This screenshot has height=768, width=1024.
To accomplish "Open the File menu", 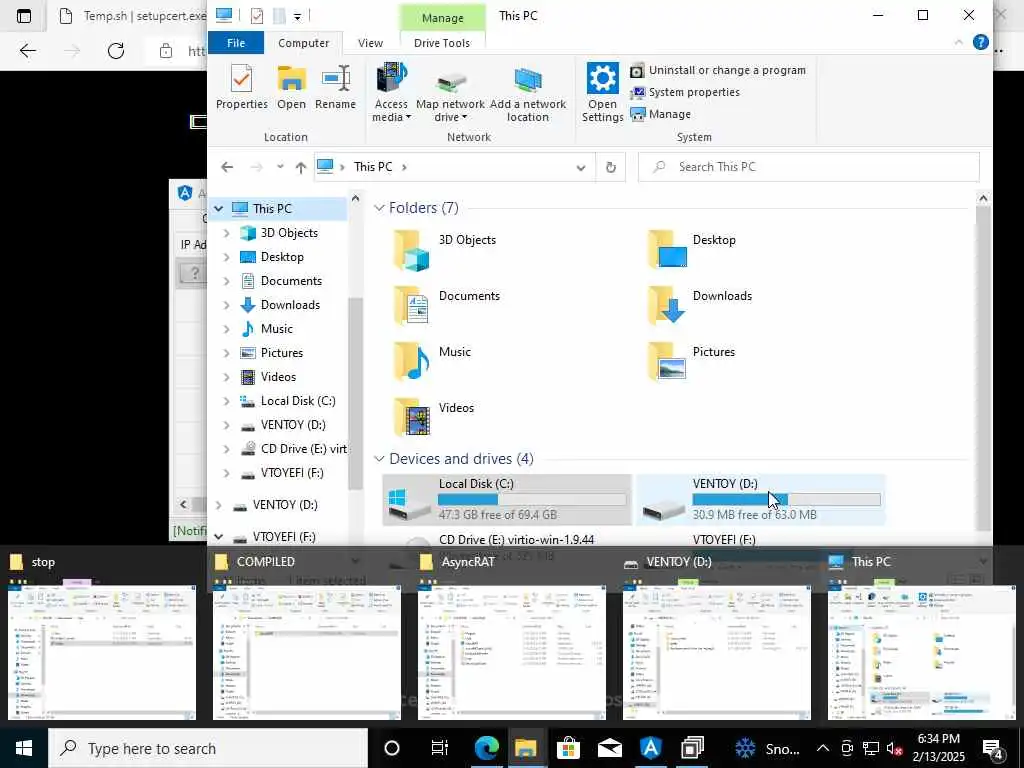I will click(236, 43).
